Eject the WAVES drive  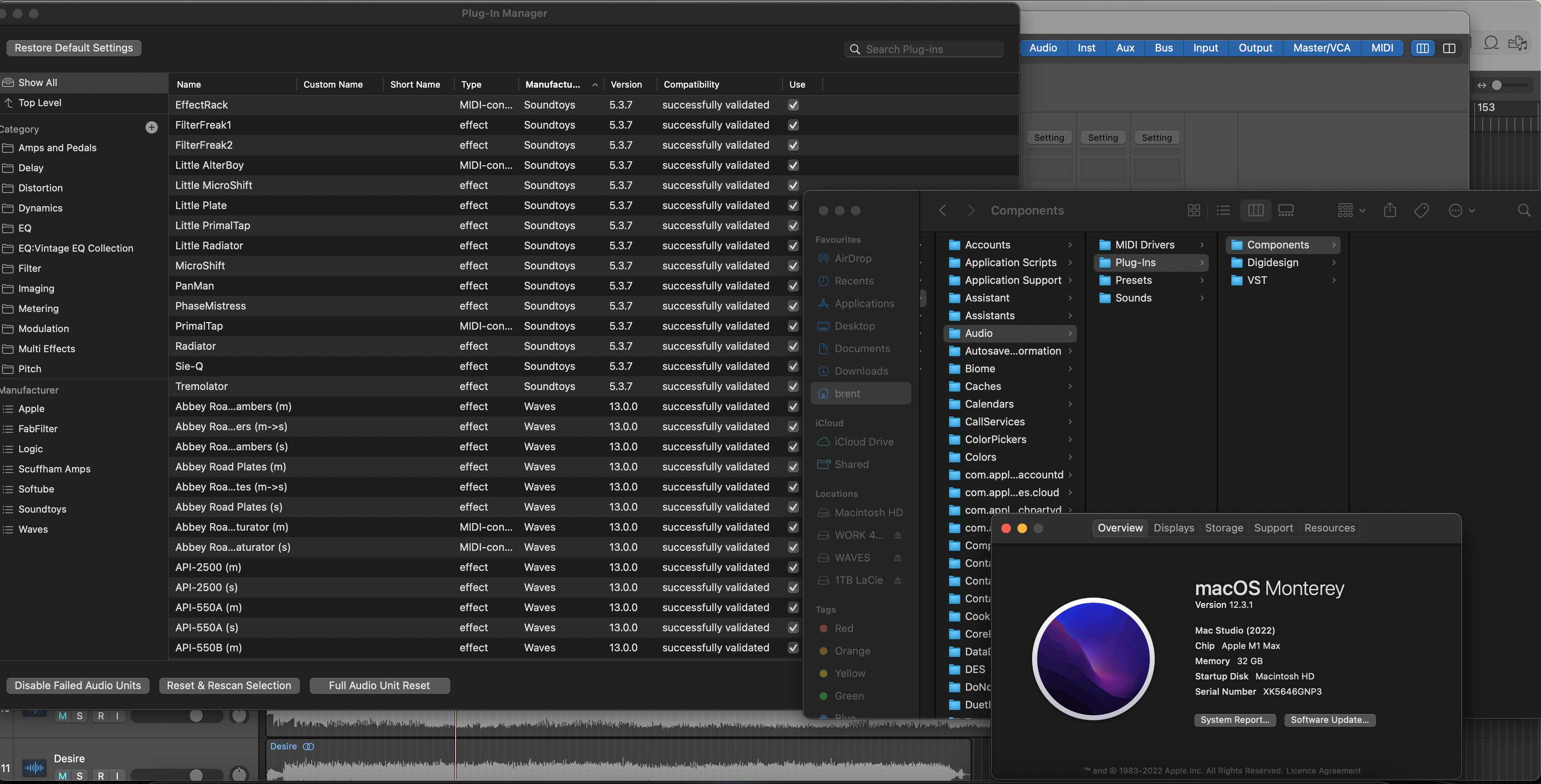click(x=897, y=558)
